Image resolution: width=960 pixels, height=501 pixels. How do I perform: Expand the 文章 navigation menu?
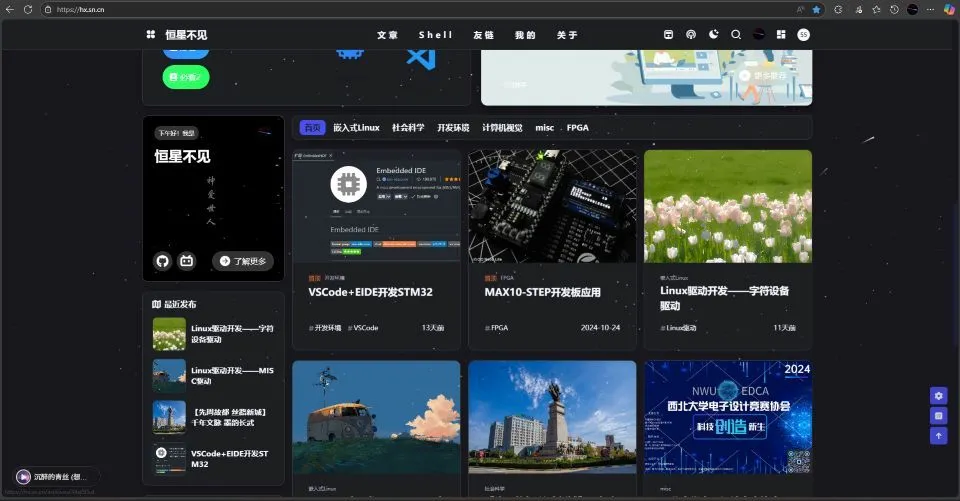[387, 35]
